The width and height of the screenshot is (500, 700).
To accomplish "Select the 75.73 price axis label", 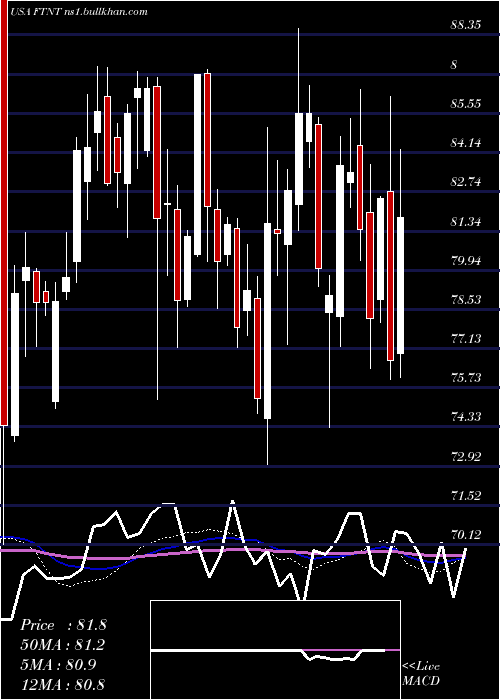I will point(466,378).
